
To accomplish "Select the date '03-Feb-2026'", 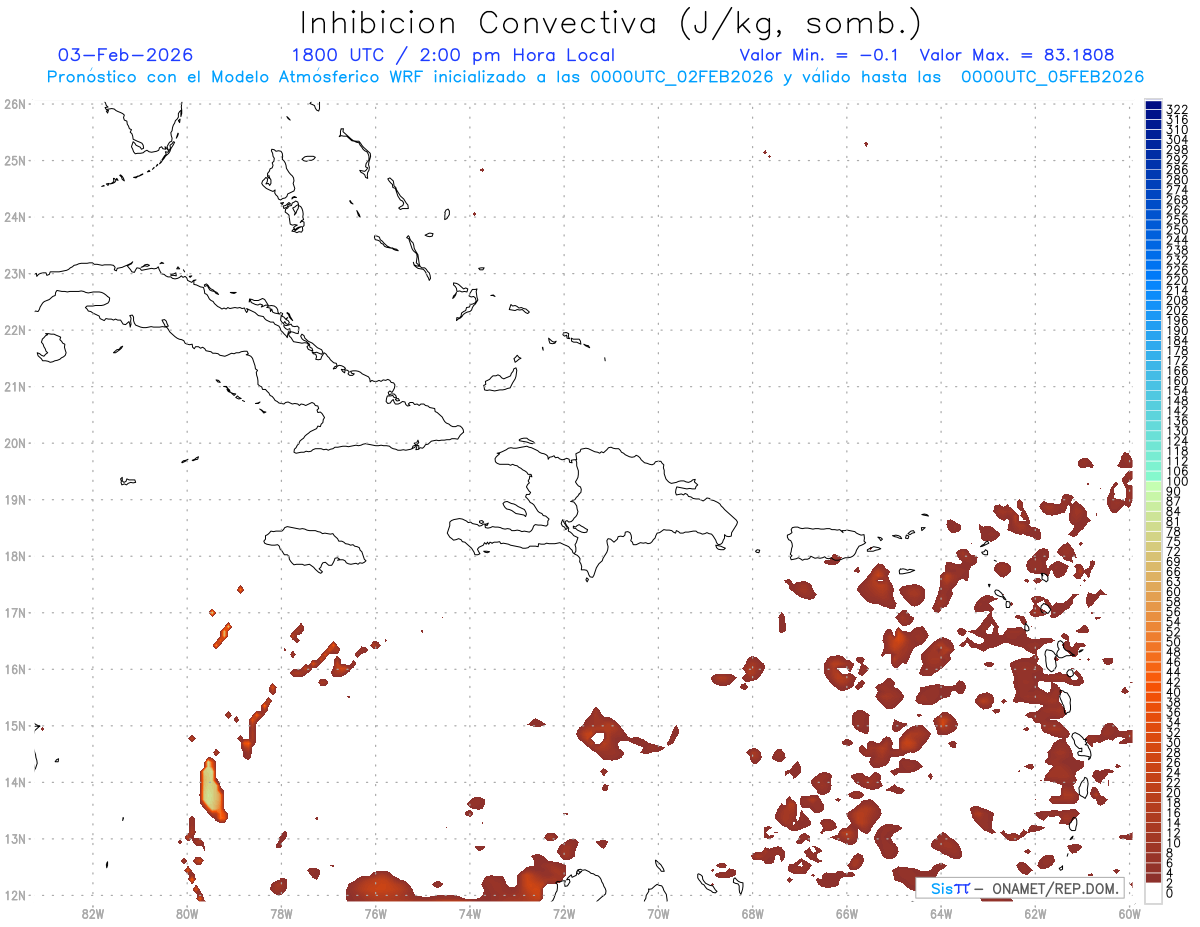I will pos(126,55).
